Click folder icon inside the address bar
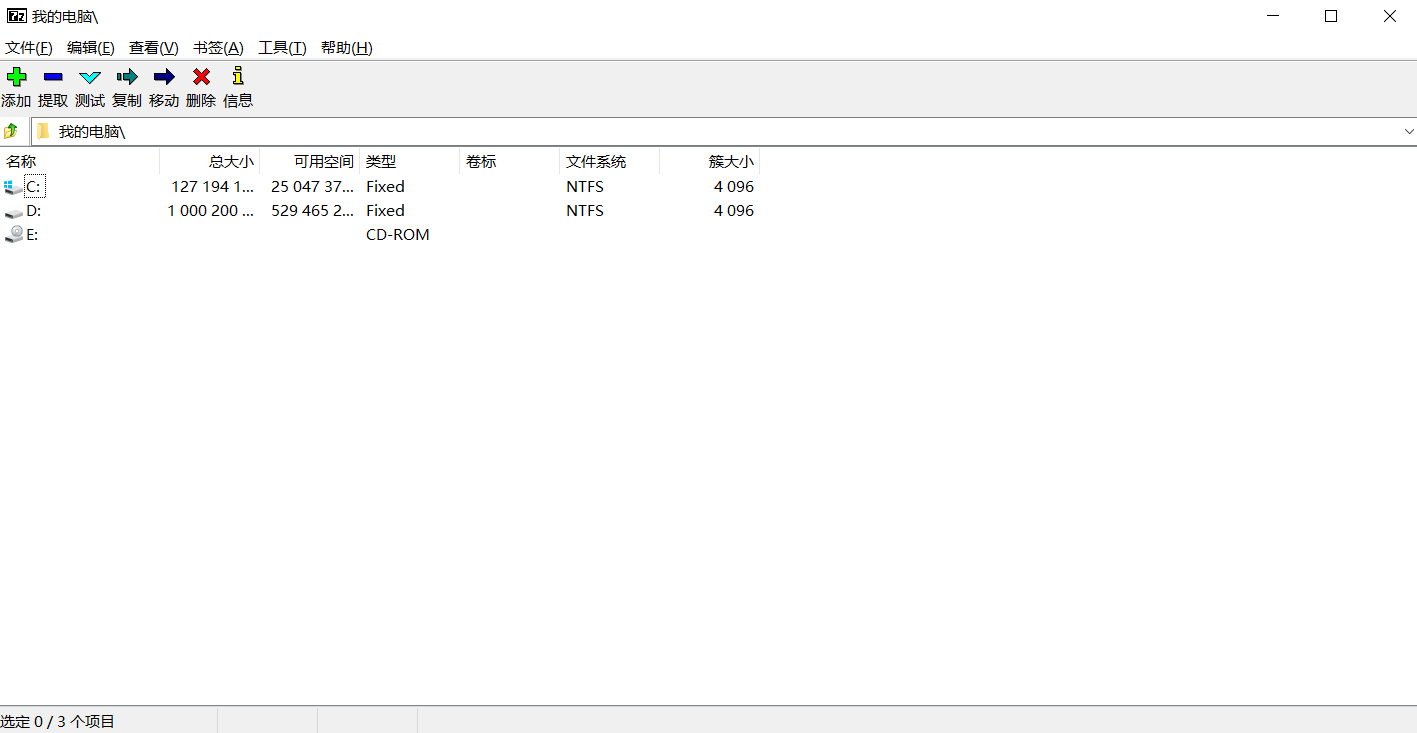 tap(43, 131)
